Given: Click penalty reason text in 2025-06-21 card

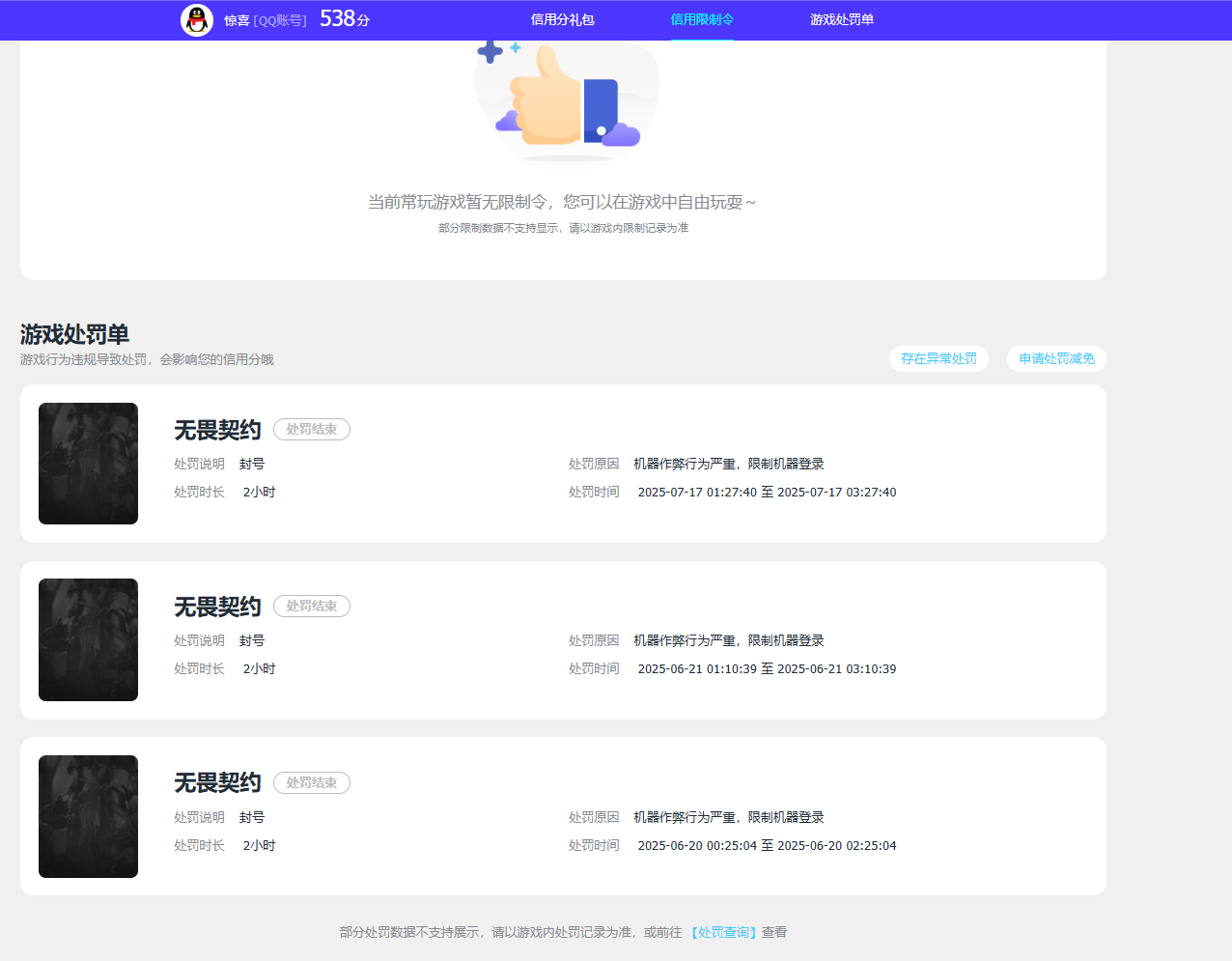Looking at the screenshot, I should (729, 641).
